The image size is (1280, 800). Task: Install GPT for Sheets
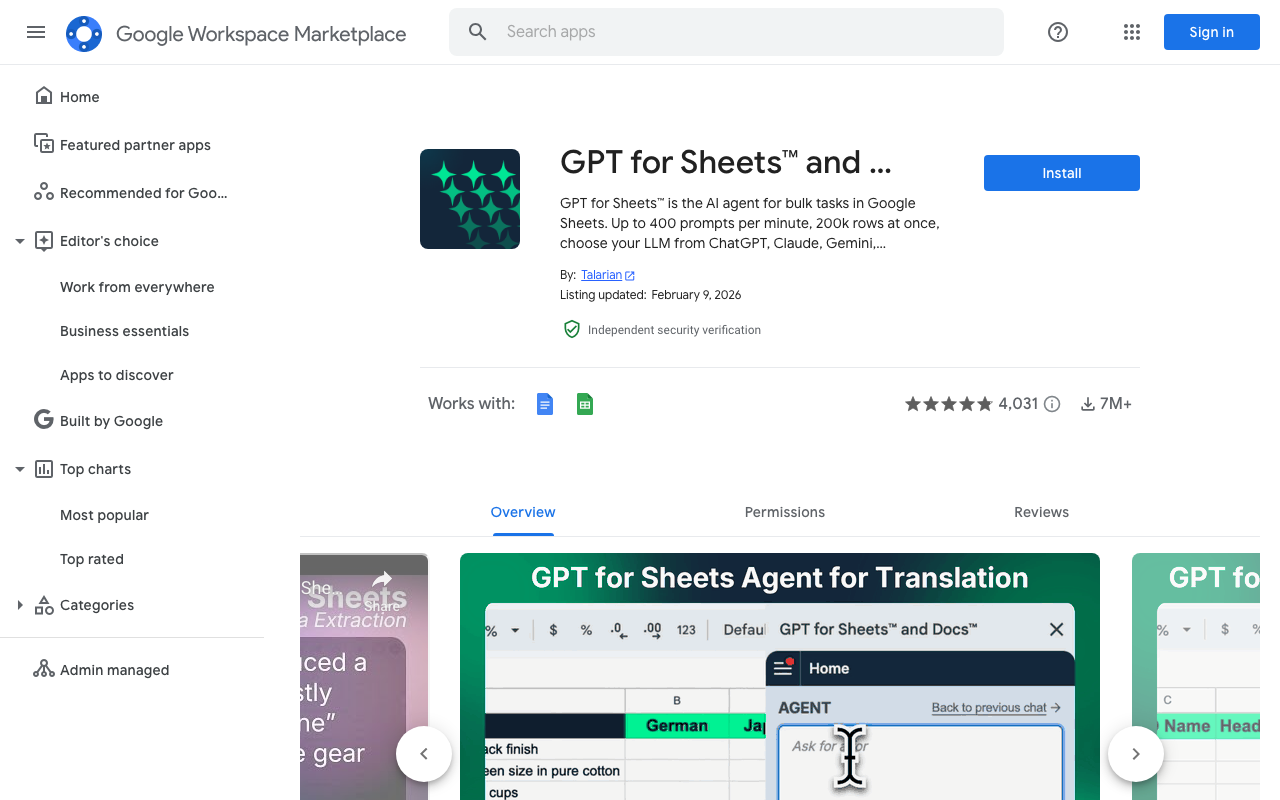[x=1061, y=173]
